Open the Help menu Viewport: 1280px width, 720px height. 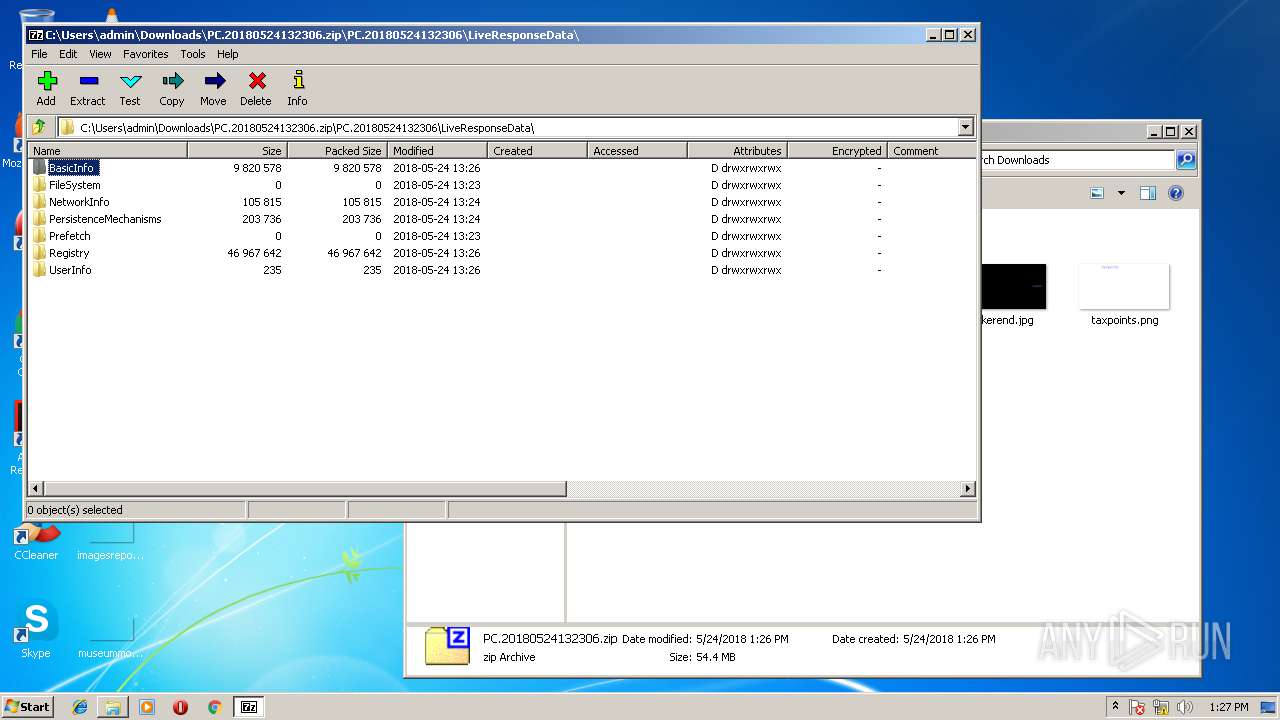pos(228,54)
